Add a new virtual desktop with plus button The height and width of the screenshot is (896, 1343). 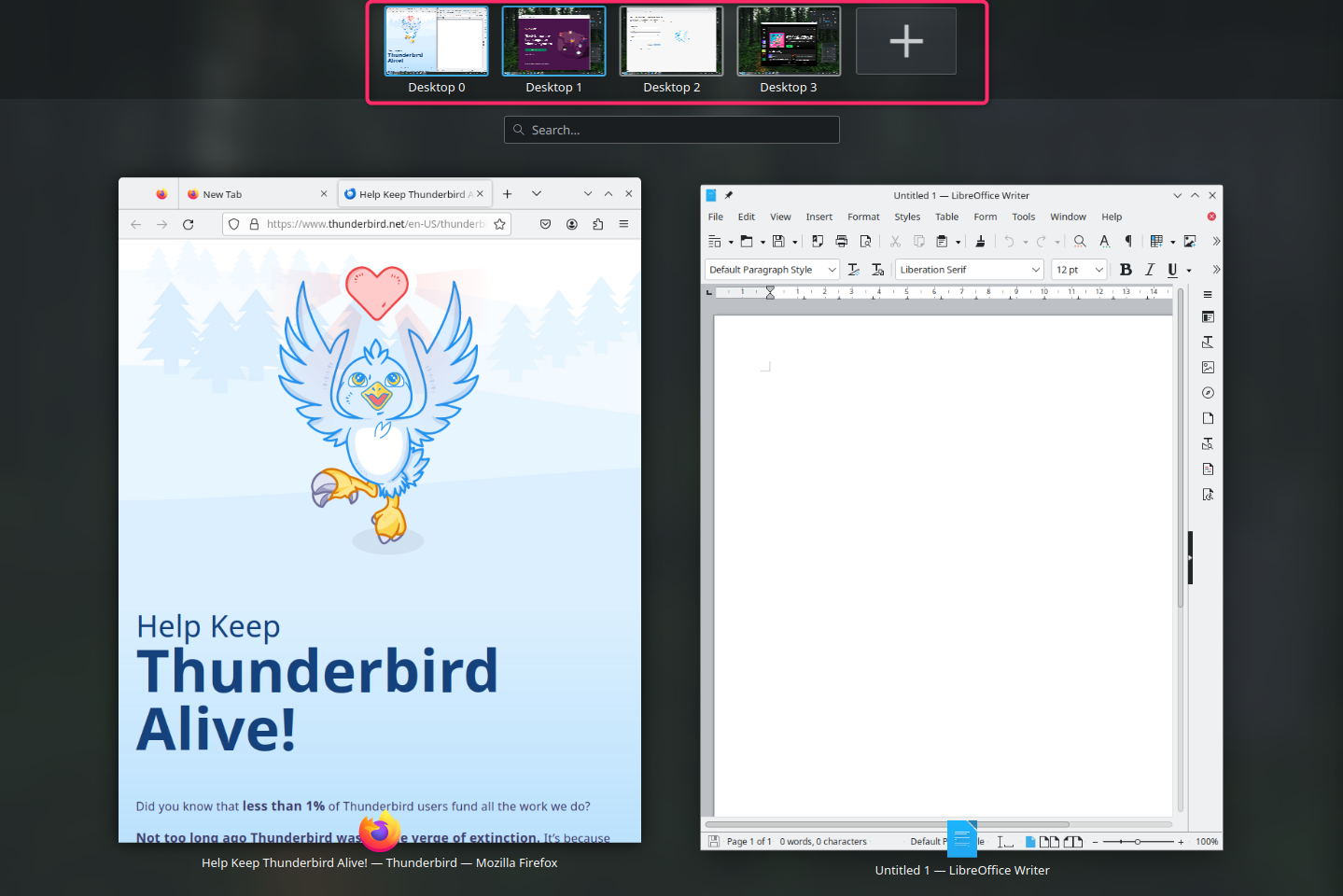906,41
